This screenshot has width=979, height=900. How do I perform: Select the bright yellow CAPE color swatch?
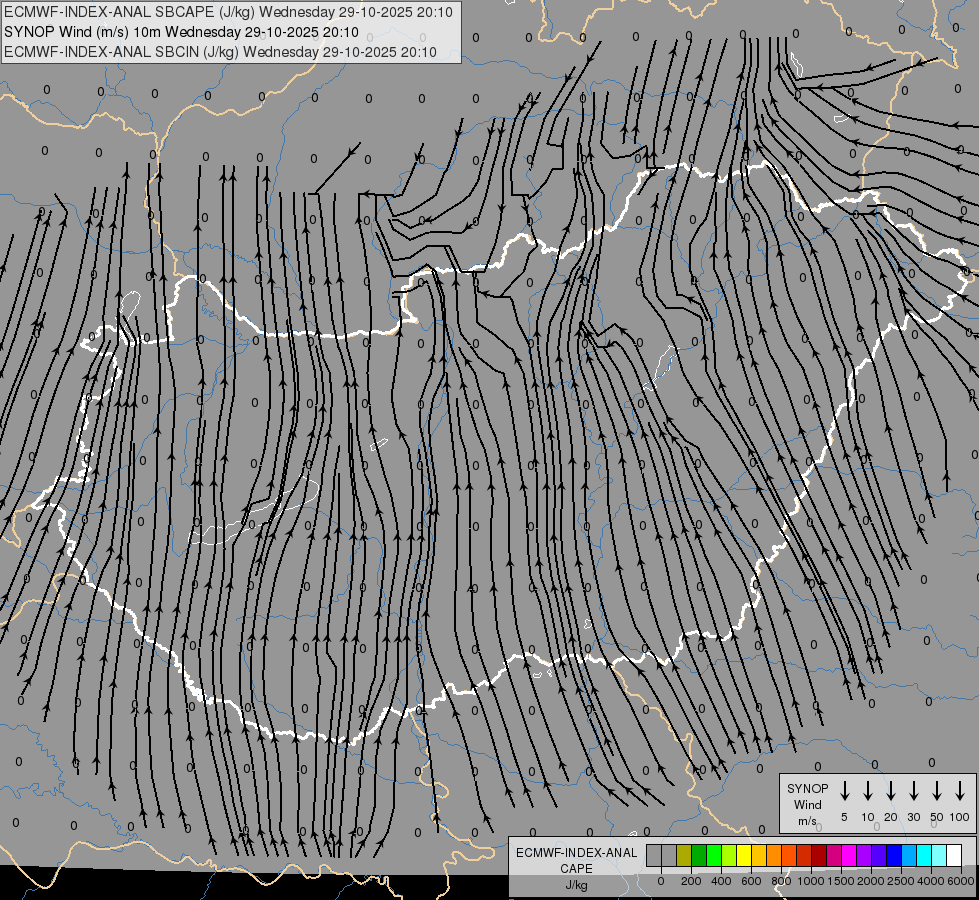coord(744,855)
